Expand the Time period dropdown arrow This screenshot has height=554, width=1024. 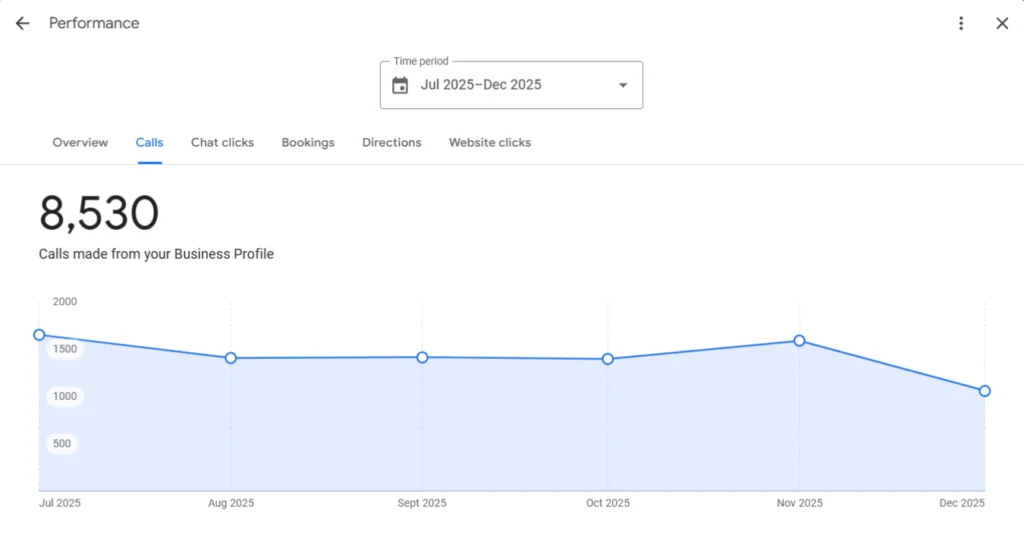[x=623, y=85]
